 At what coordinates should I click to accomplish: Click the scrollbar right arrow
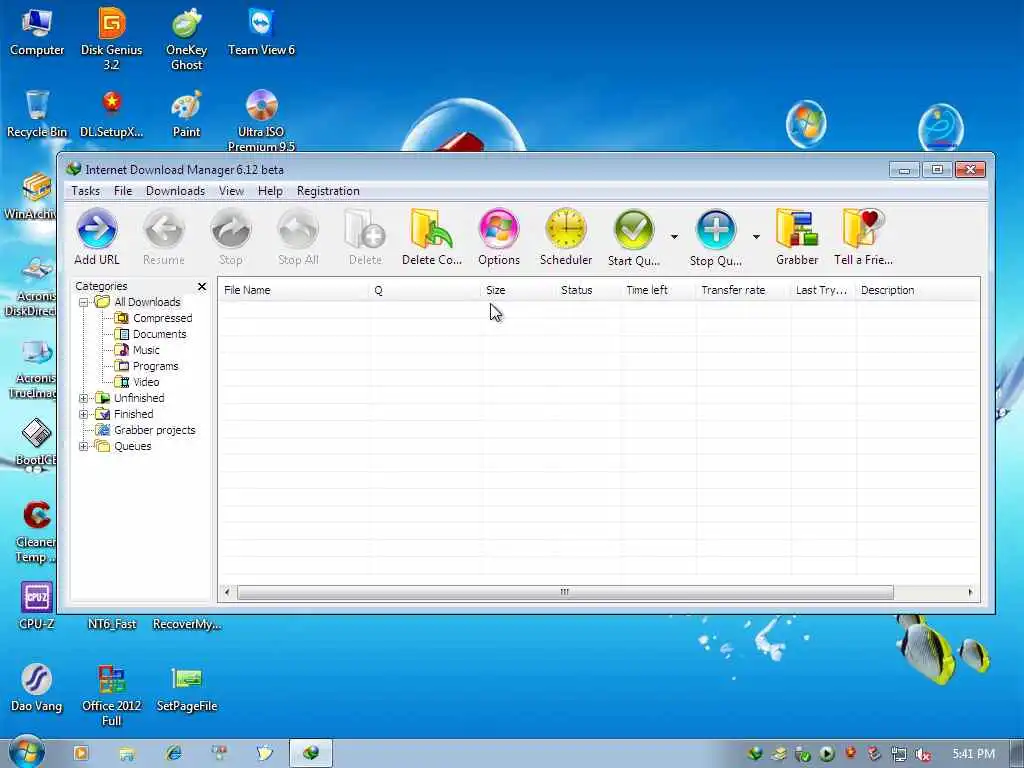[x=970, y=592]
